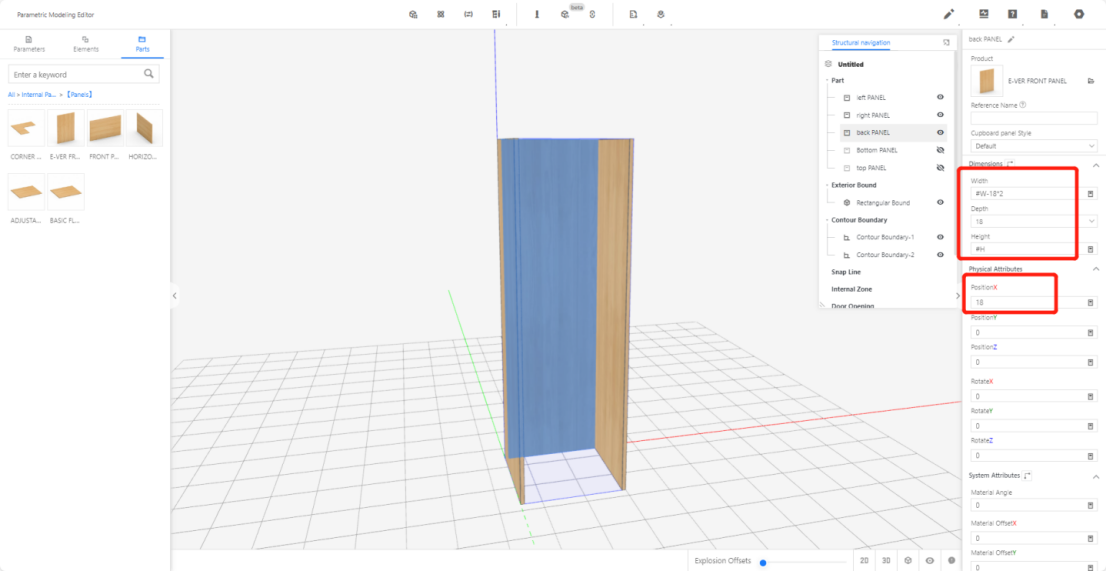Rename back PANEL using the pencil icon

pyautogui.click(x=1011, y=39)
